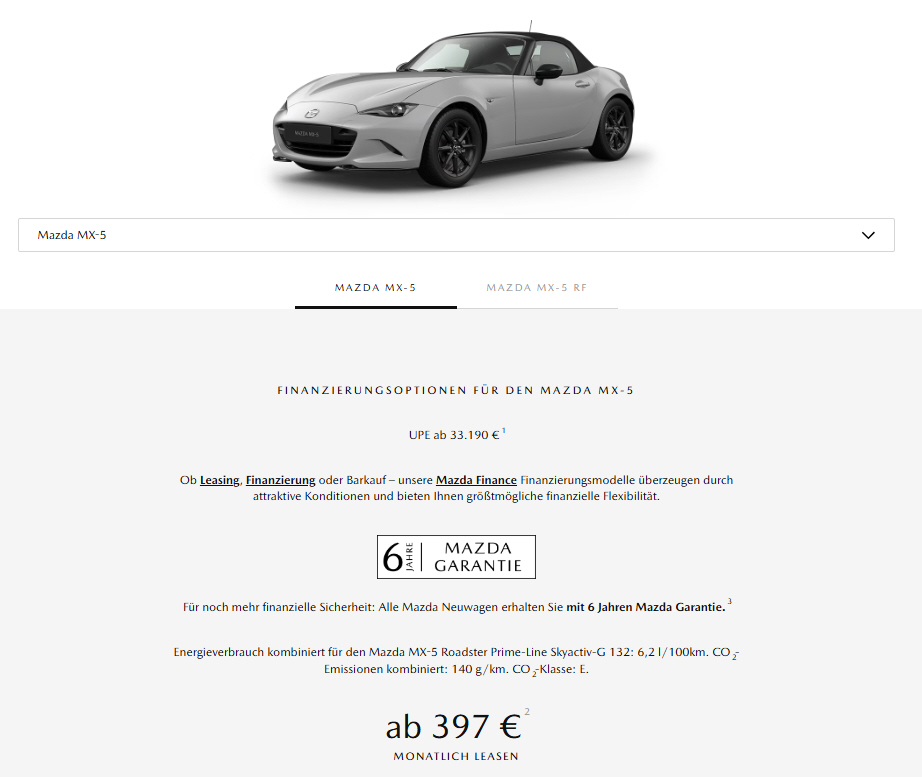This screenshot has height=777, width=922.
Task: Click the silver Mazda MX-5 car image
Action: click(453, 106)
